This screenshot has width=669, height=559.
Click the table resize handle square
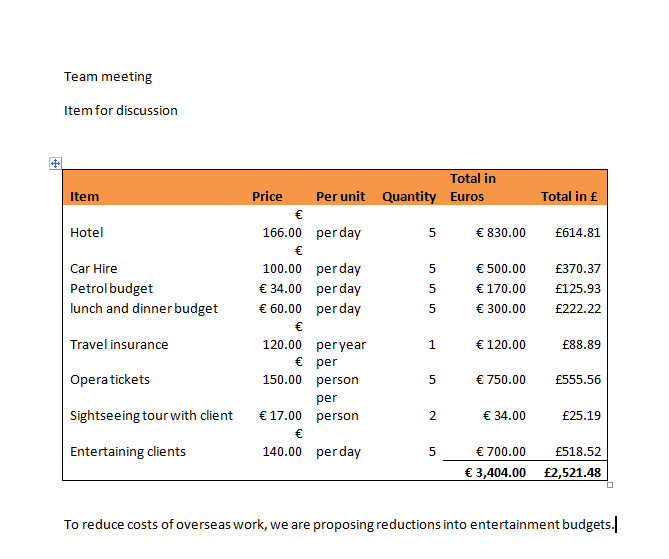[x=610, y=485]
